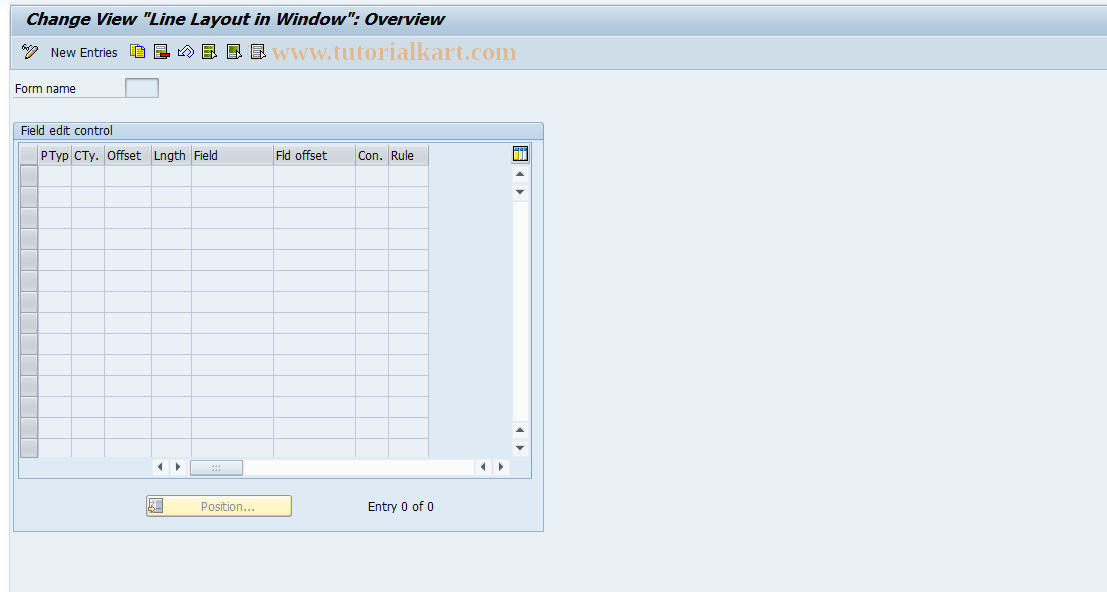
Task: Click left arrow at horizontal scrollbar start
Action: [160, 467]
